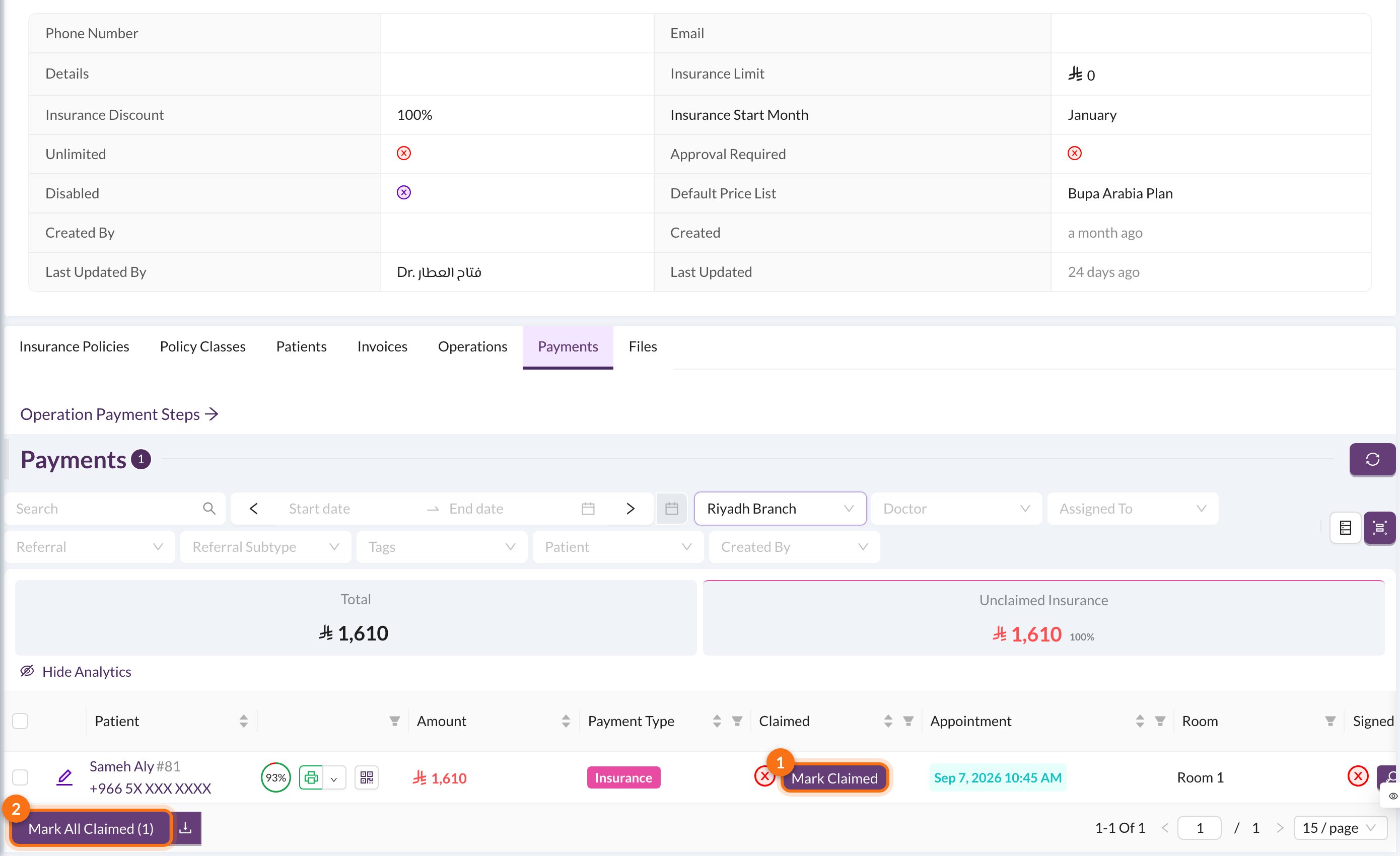The image size is (1400, 856).
Task: Filter the Appointment column
Action: click(x=1160, y=721)
